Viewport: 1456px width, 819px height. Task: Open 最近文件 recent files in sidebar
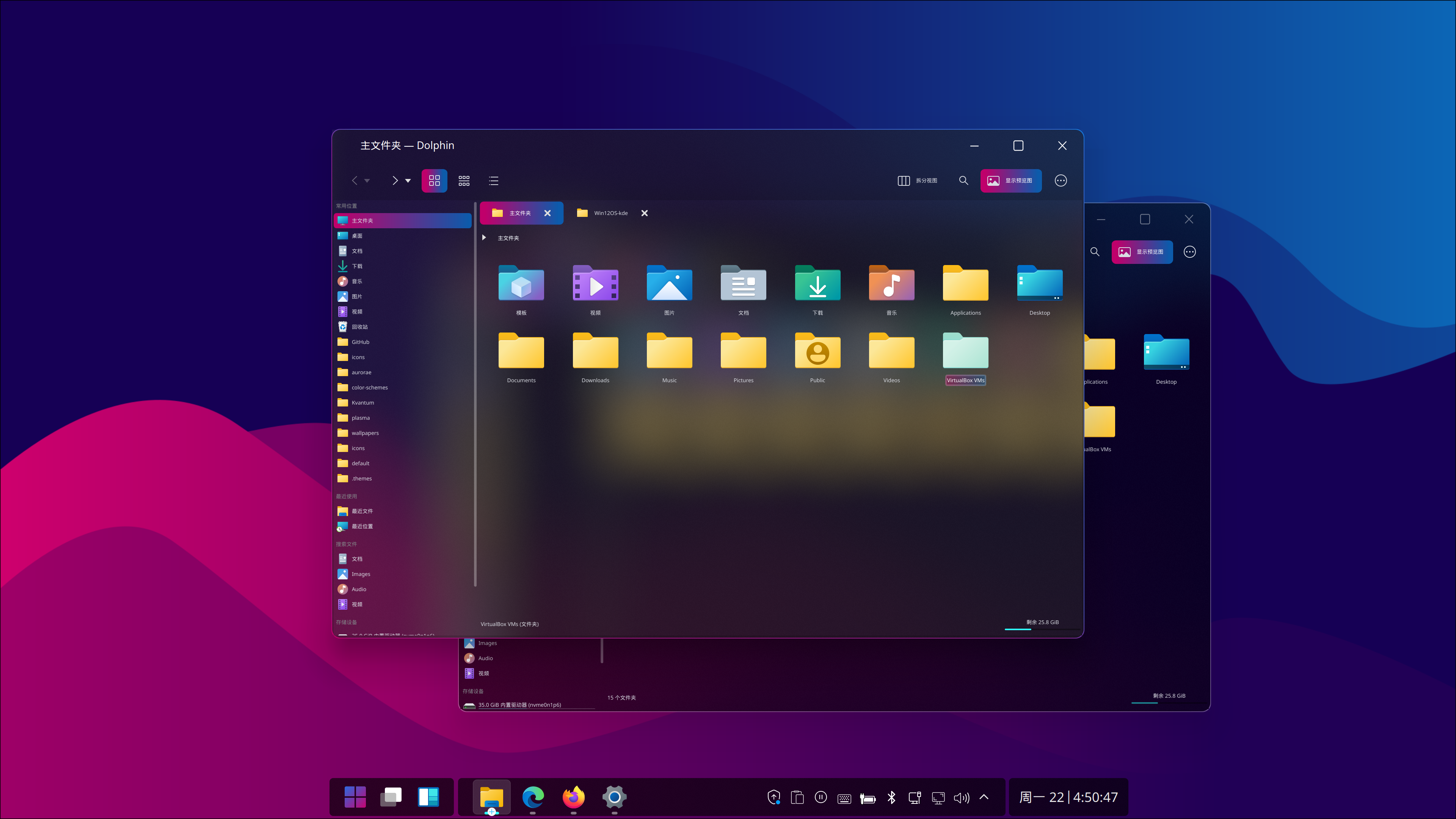pyautogui.click(x=402, y=511)
